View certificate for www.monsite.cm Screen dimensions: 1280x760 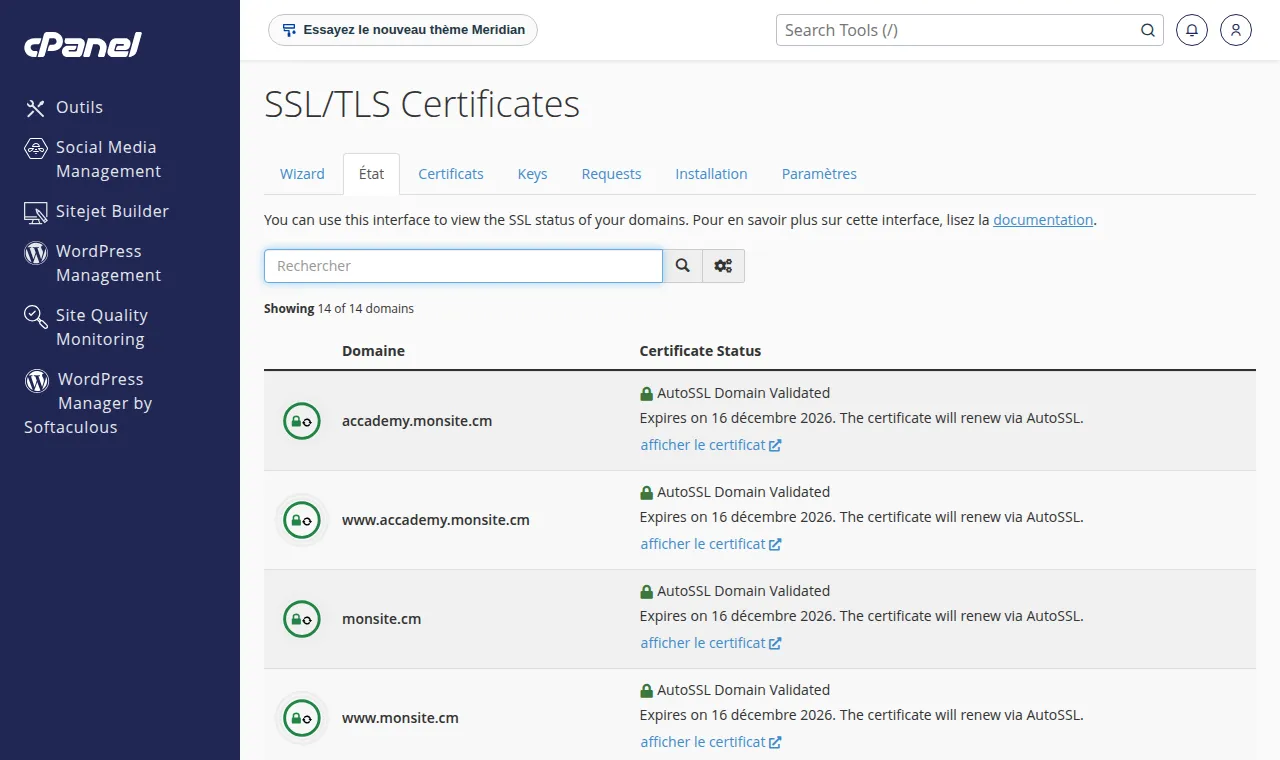tap(711, 742)
